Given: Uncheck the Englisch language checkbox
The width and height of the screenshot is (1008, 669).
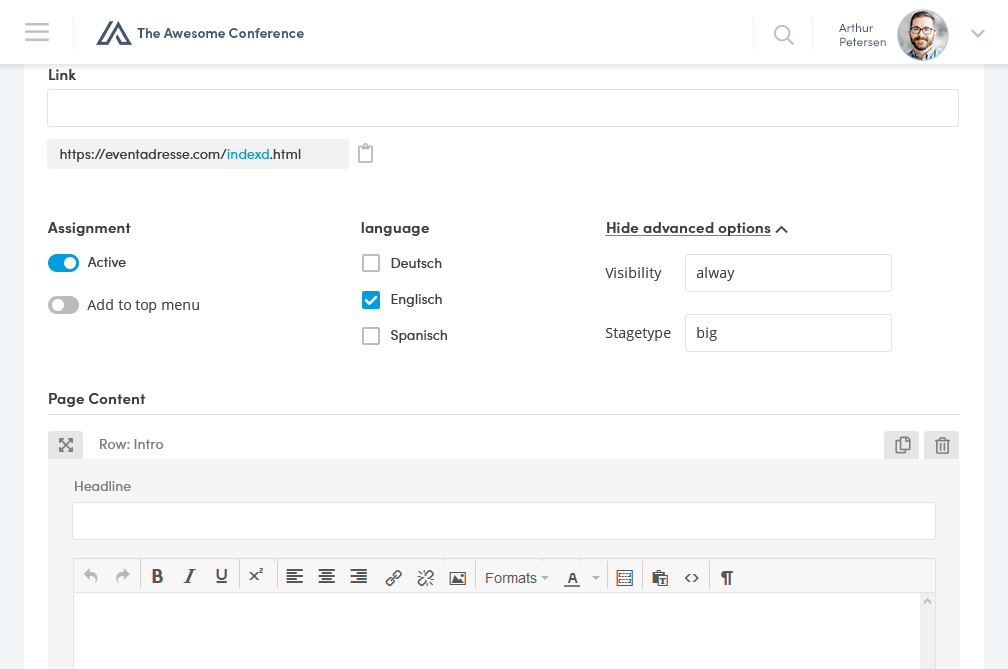Looking at the screenshot, I should coord(371,300).
